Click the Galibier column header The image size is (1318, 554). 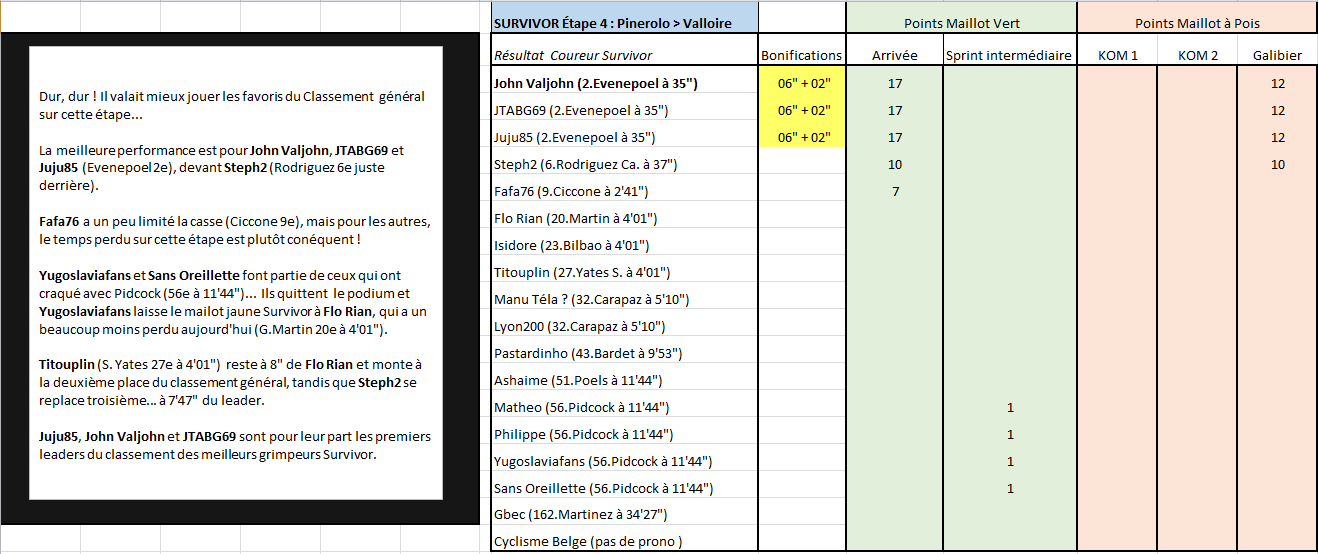1277,56
